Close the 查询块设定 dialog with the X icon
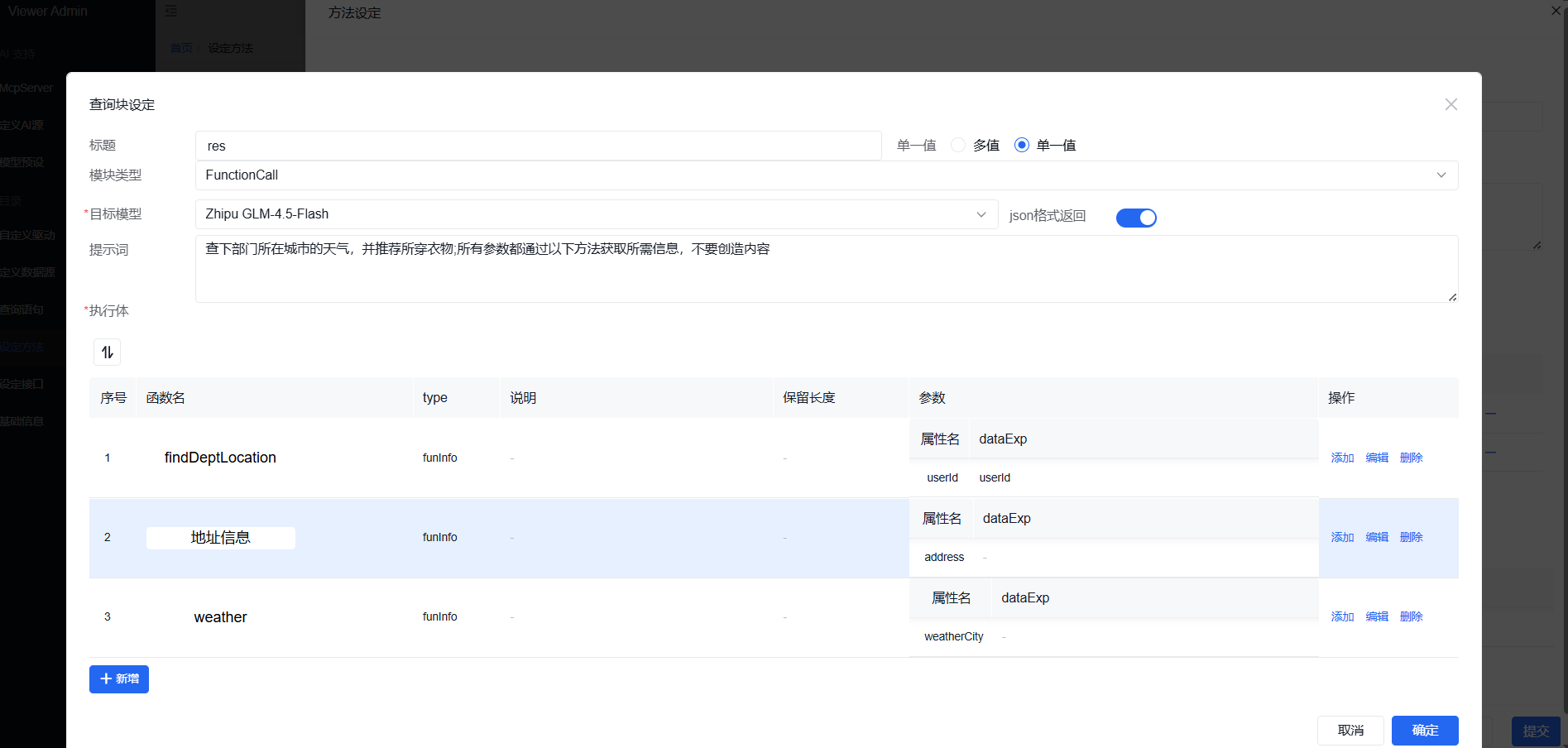This screenshot has width=1568, height=748. 1451,104
